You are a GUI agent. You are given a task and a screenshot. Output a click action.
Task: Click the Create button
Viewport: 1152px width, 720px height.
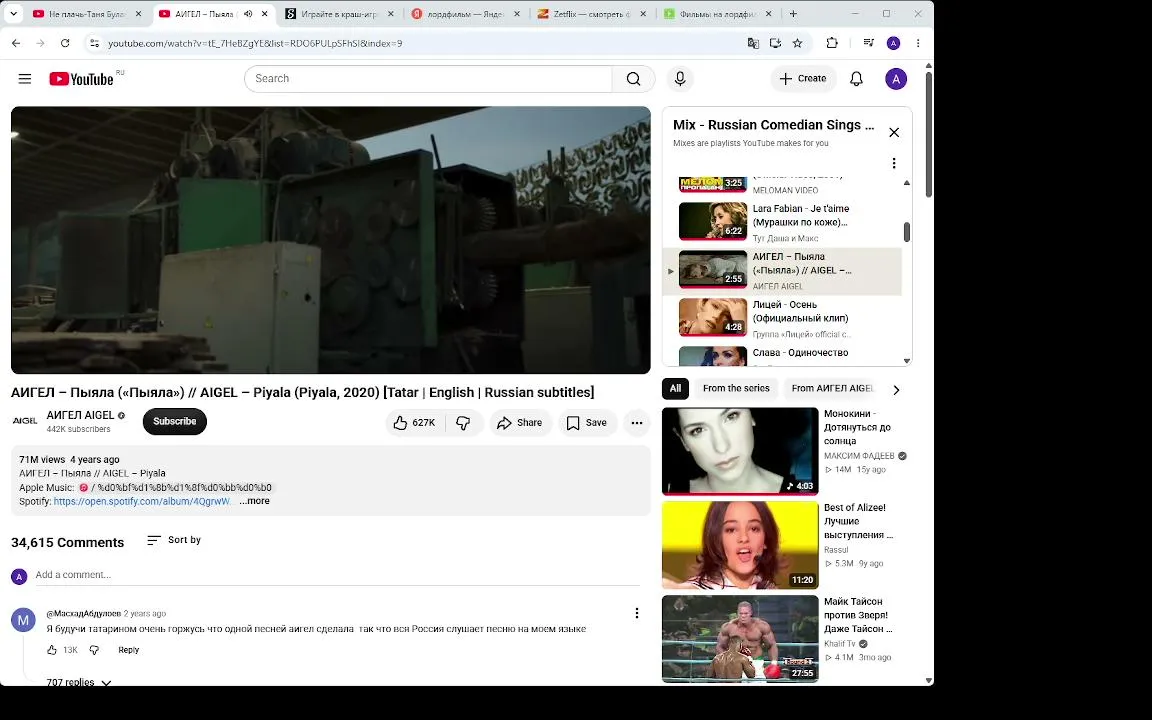[803, 79]
